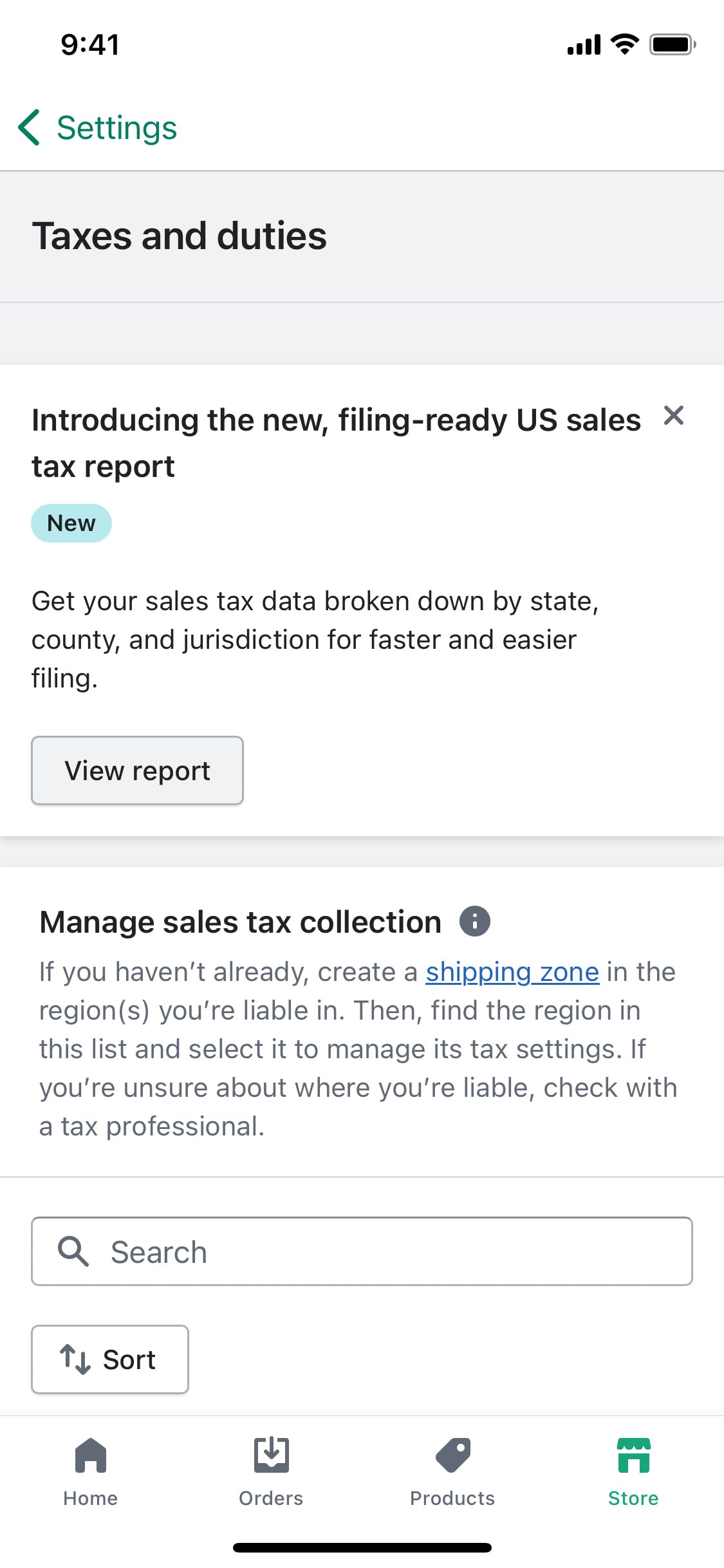Tap the inbox download Orders icon

click(x=271, y=1455)
